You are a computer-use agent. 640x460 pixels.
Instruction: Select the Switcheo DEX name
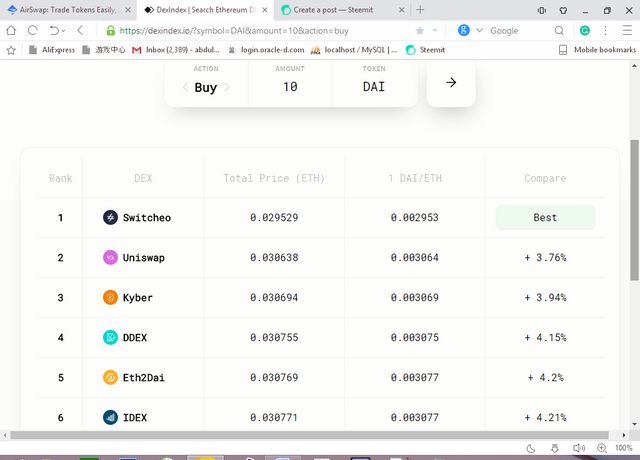147,218
